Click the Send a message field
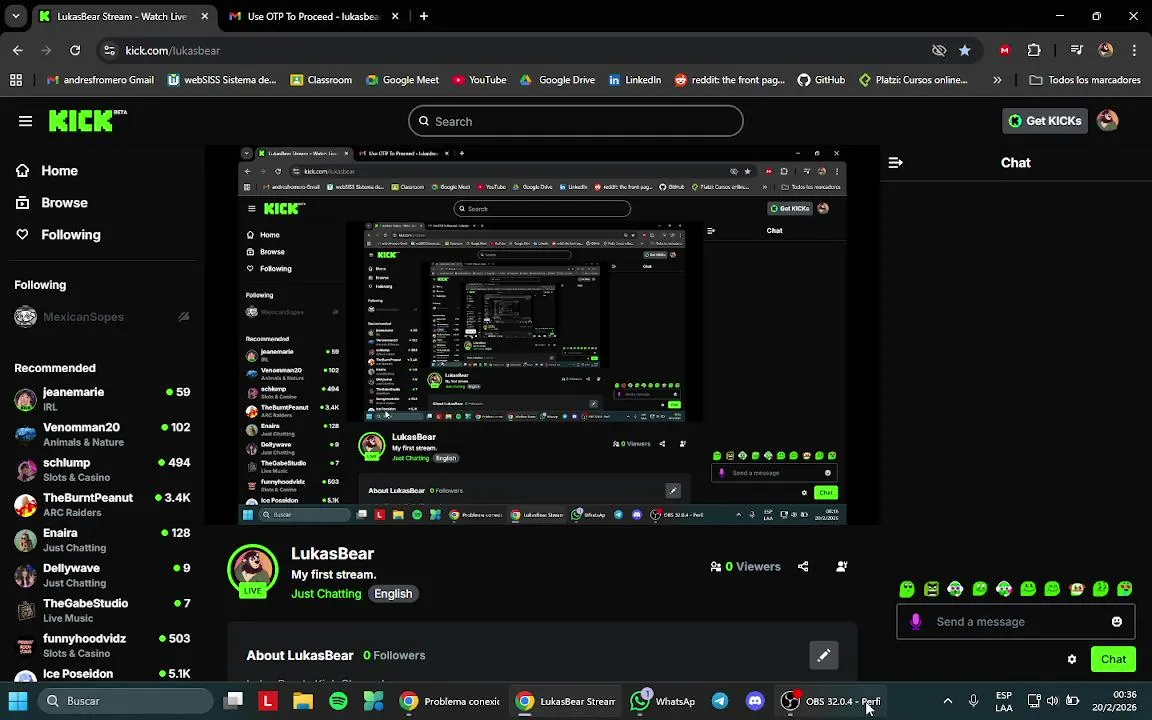 1015,622
